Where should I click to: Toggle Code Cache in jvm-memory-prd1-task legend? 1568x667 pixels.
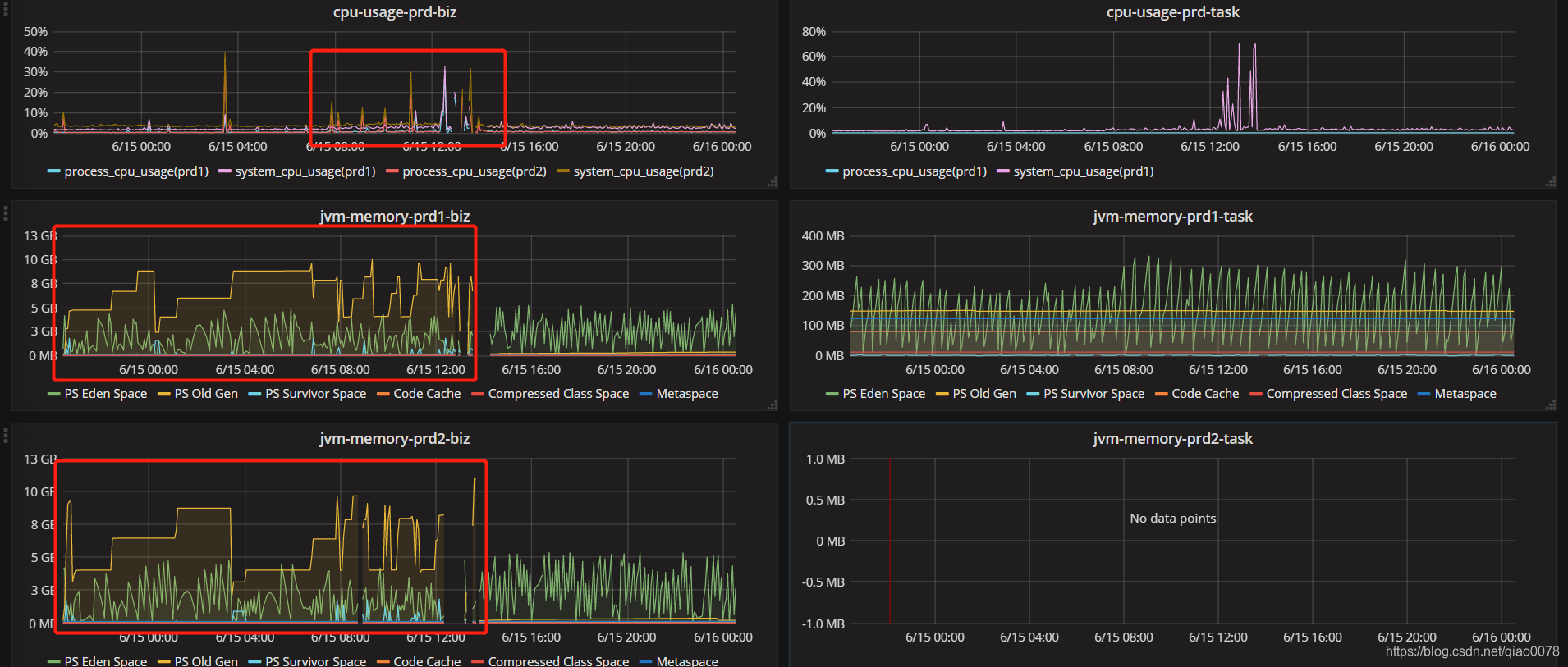pos(1205,394)
